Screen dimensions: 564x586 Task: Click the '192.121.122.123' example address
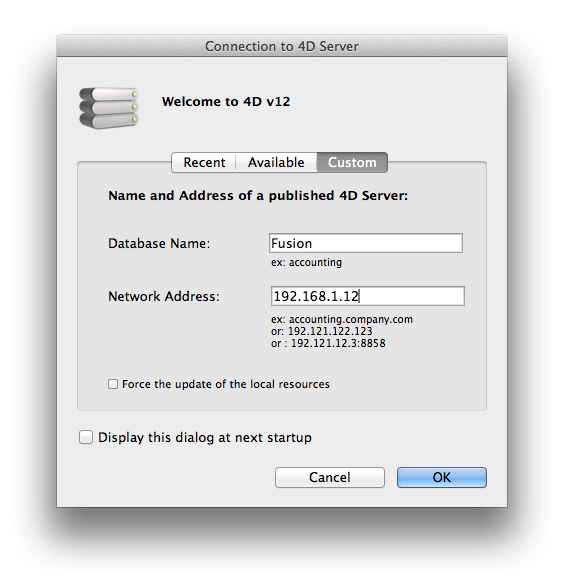tap(330, 331)
